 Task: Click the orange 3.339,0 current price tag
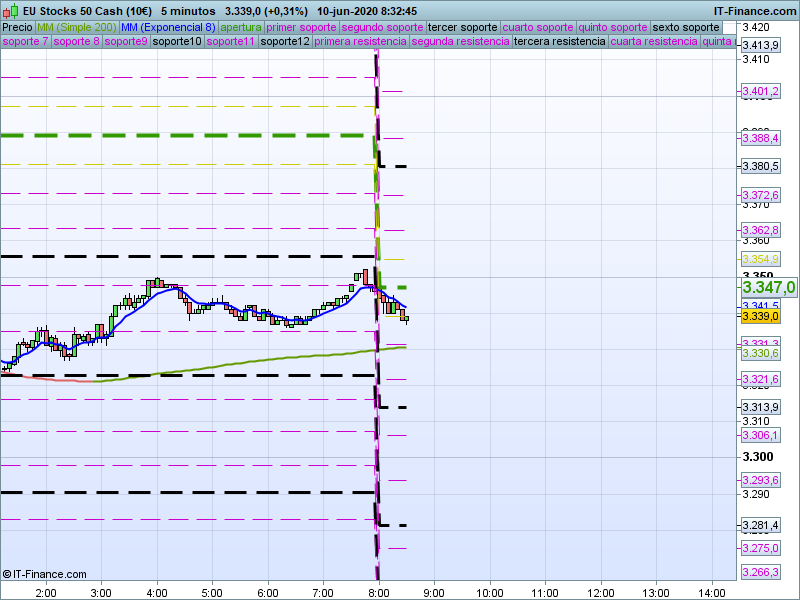[x=760, y=316]
